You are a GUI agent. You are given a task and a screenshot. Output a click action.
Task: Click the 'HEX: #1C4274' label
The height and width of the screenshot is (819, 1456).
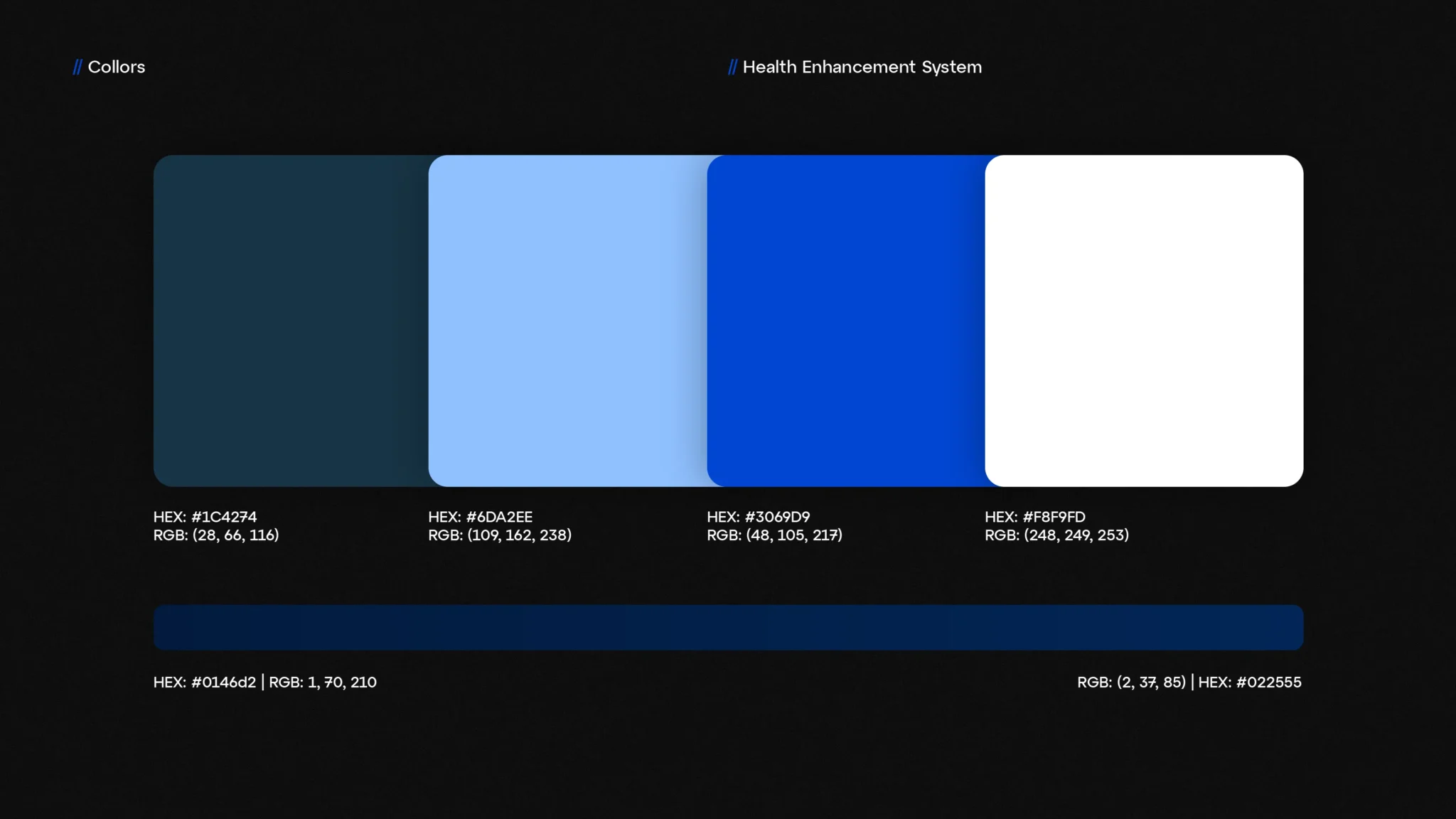tap(205, 517)
